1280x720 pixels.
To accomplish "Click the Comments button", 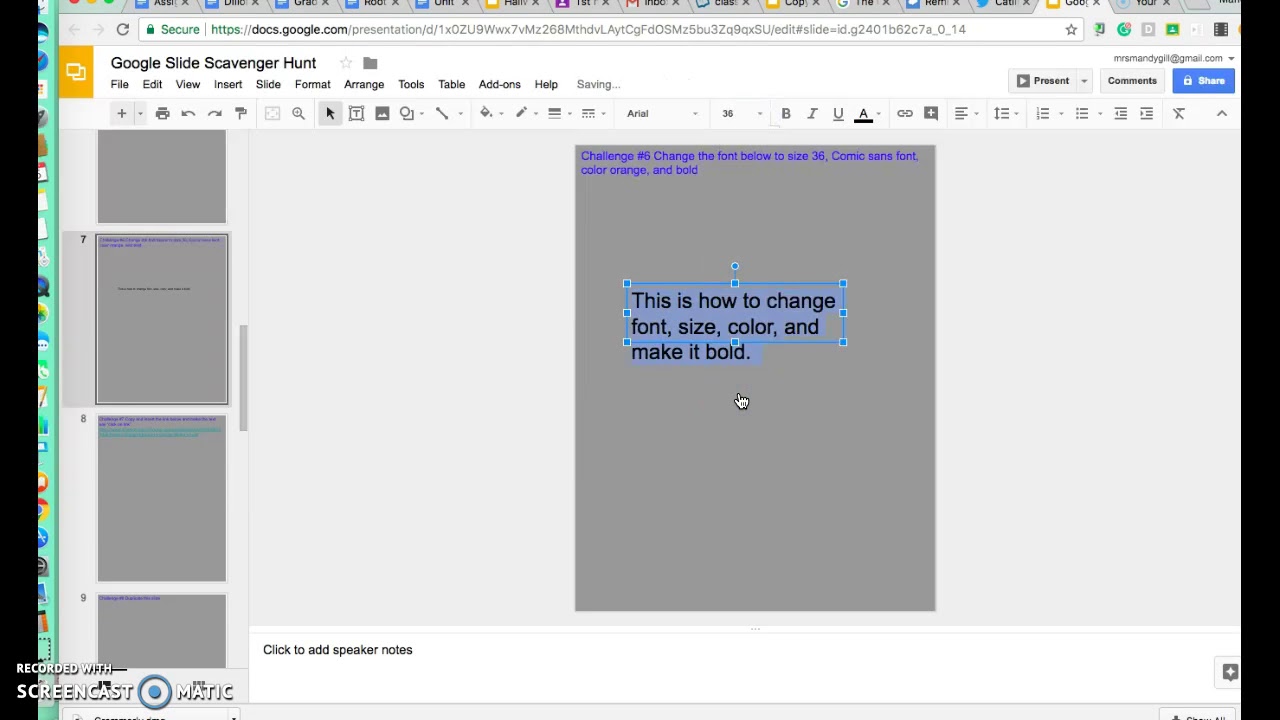I will tap(1132, 81).
